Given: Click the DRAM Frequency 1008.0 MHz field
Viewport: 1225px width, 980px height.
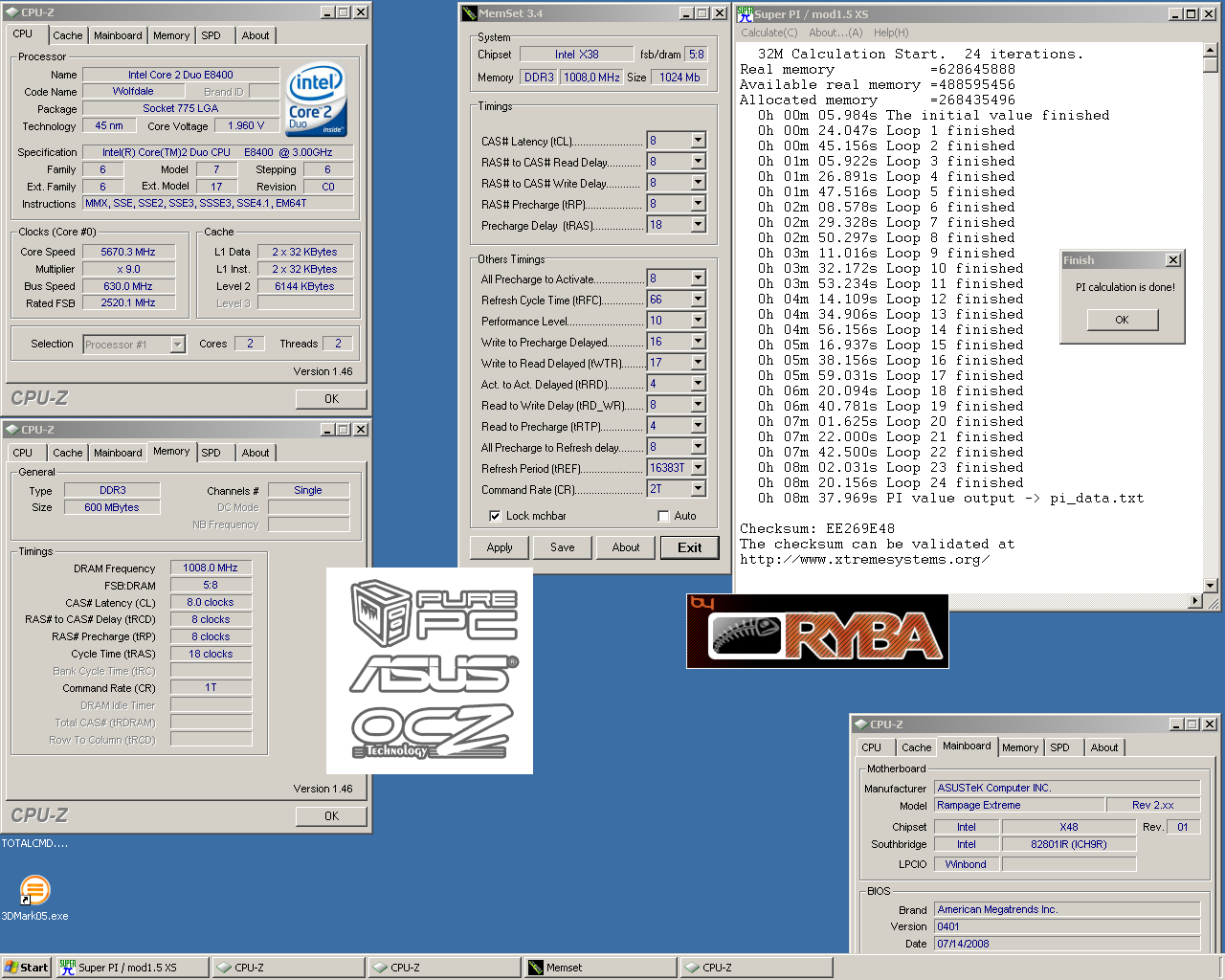Looking at the screenshot, I should click(x=211, y=568).
